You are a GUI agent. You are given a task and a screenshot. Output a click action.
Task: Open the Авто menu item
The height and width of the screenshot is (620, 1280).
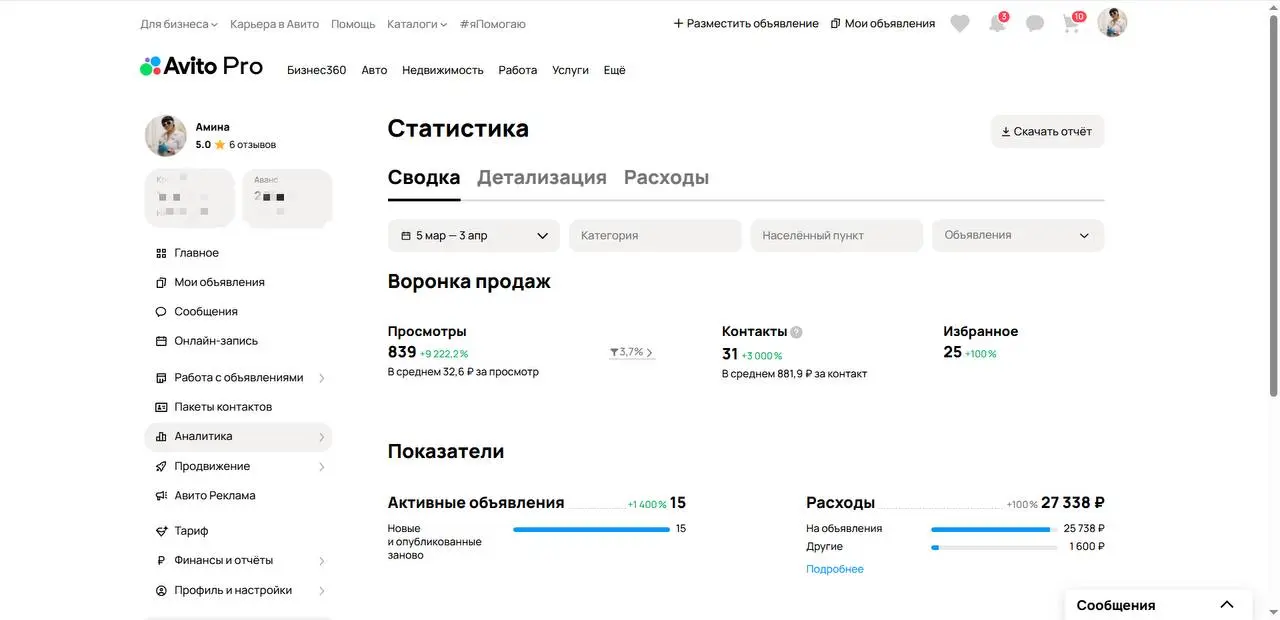coord(374,70)
